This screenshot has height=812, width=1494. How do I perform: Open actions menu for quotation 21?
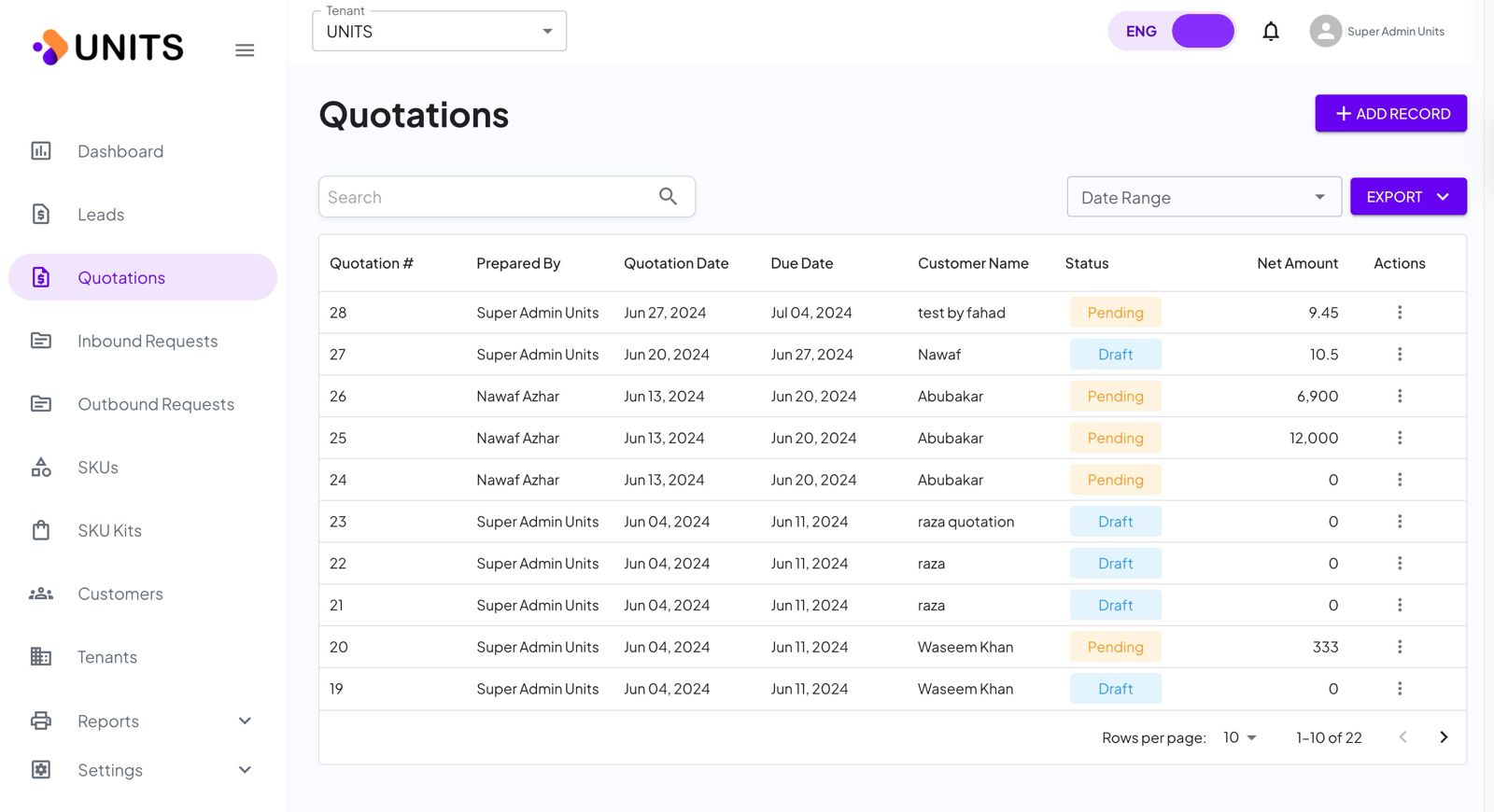tap(1400, 605)
